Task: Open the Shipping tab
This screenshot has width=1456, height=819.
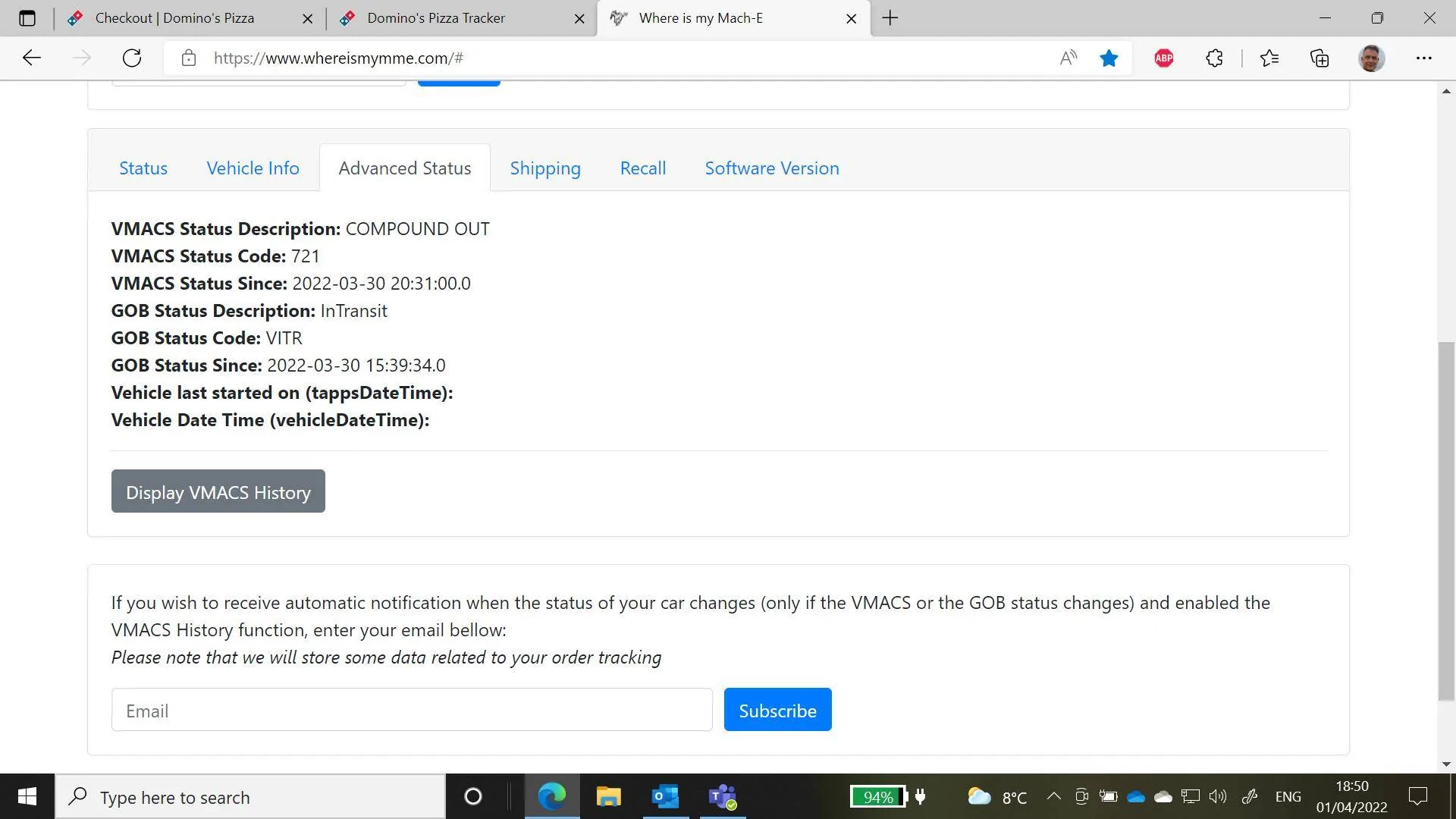Action: point(545,168)
